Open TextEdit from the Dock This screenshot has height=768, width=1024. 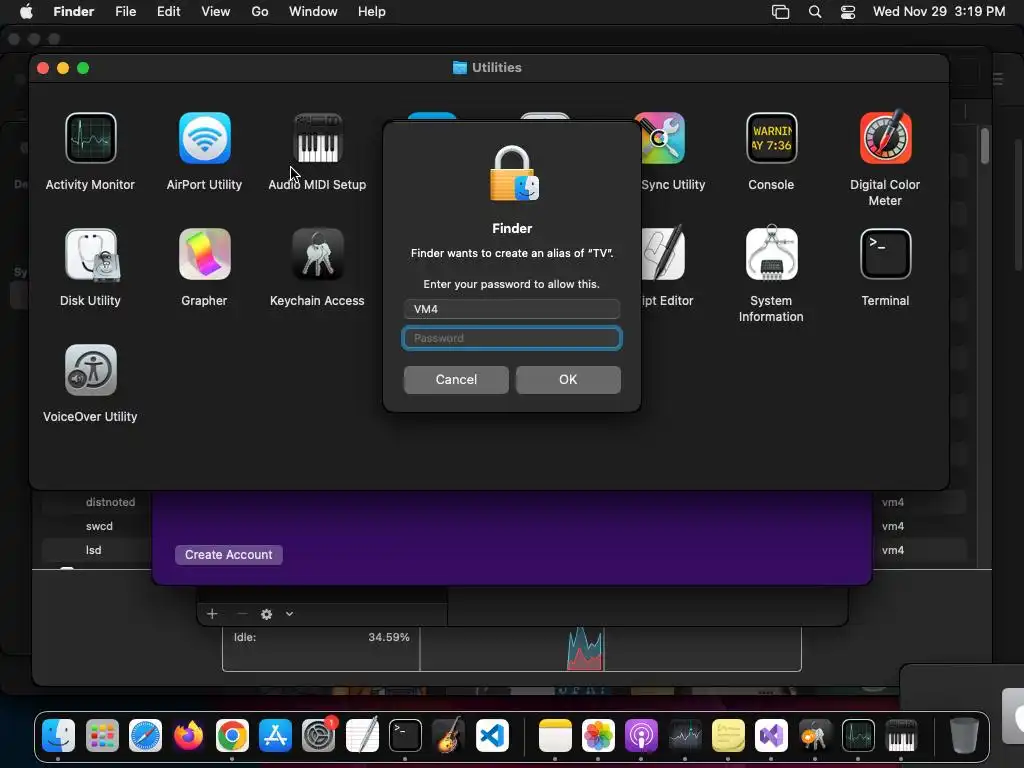click(x=362, y=737)
